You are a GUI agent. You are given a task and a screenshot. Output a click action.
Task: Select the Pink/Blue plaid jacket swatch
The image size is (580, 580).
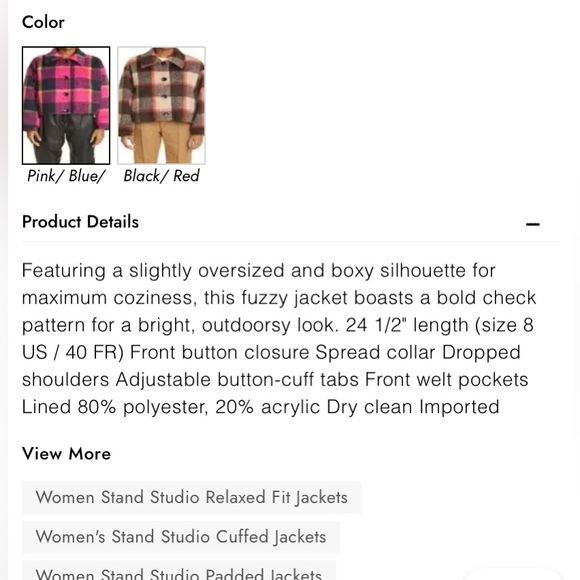pyautogui.click(x=66, y=105)
